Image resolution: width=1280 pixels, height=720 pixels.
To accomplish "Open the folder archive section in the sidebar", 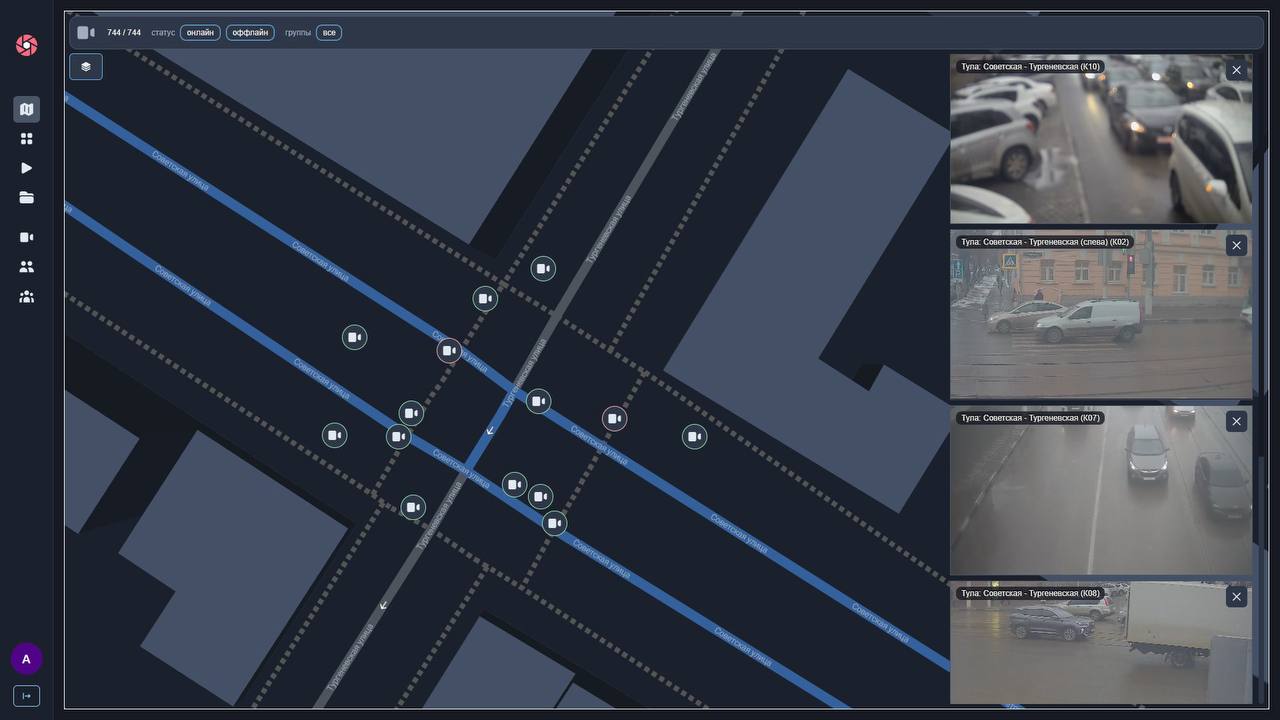I will 27,198.
